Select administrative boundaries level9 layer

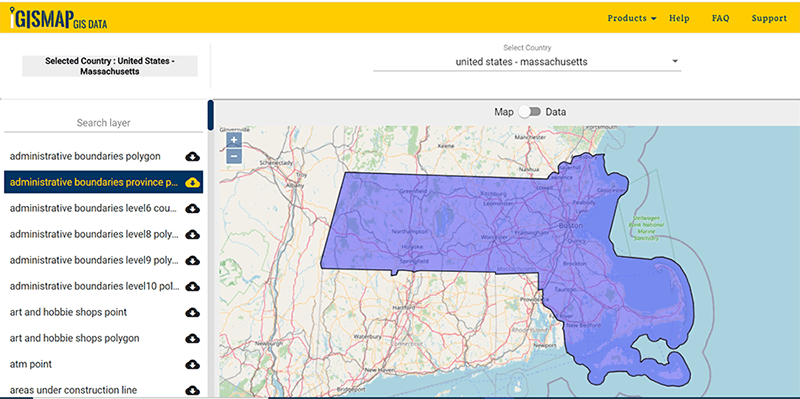coord(94,260)
